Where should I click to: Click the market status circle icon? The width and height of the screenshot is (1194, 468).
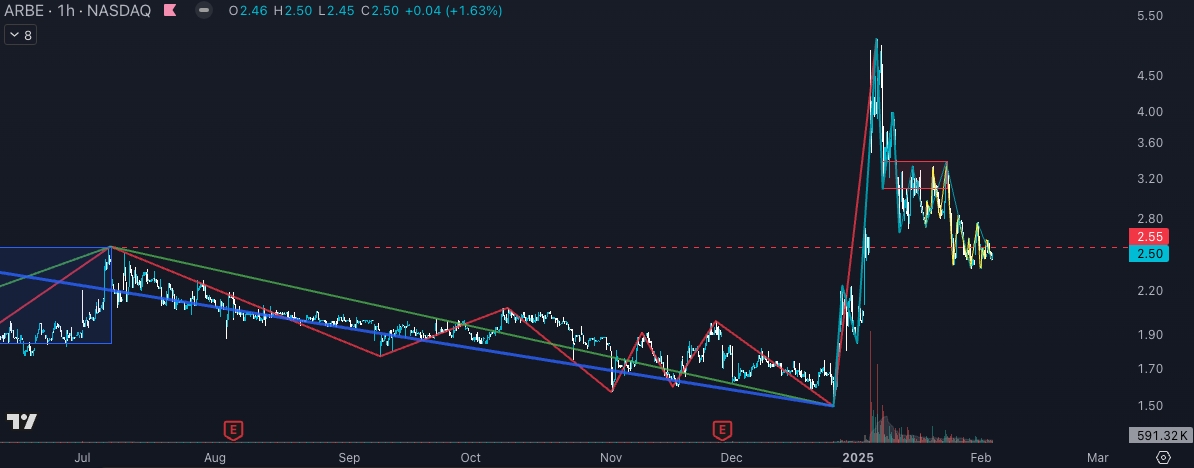204,11
